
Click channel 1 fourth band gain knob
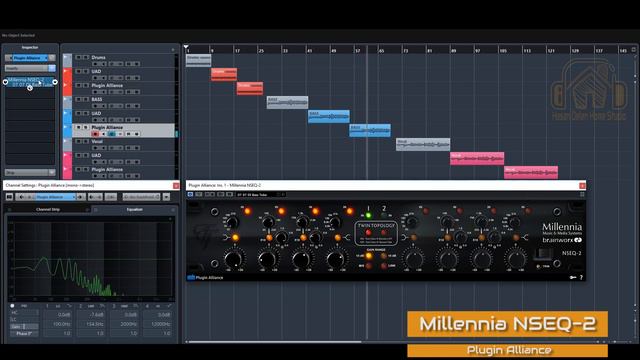[336, 258]
